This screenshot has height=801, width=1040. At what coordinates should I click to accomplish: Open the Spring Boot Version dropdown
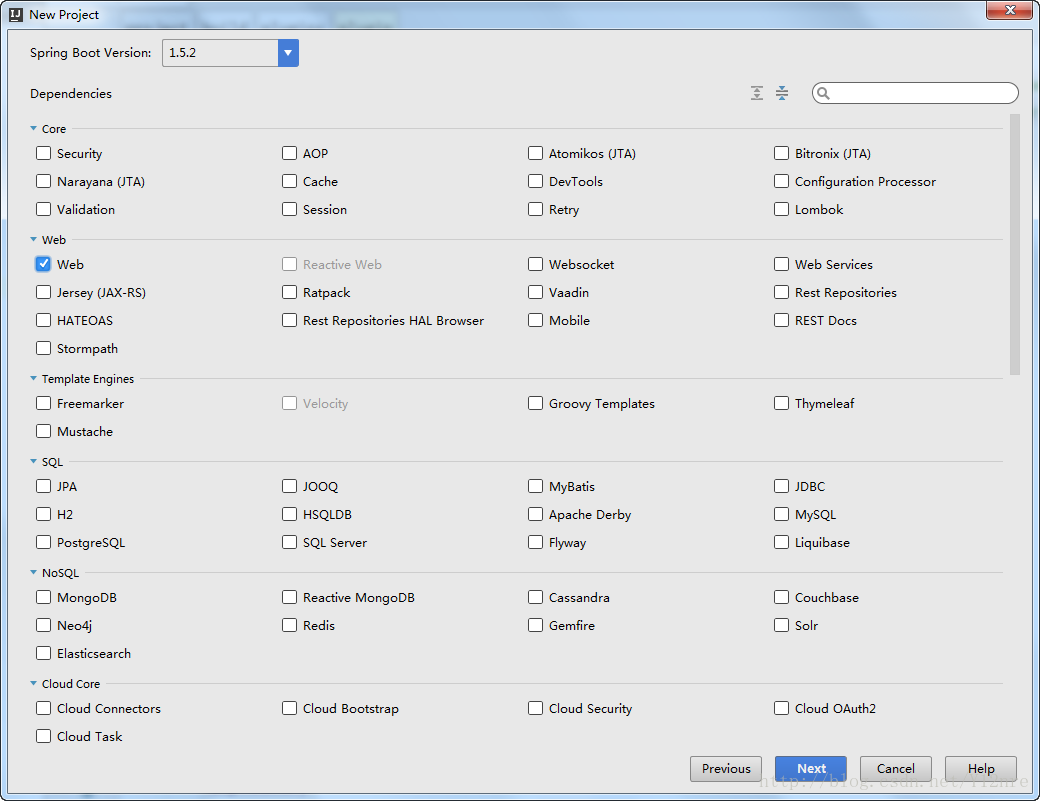[288, 53]
